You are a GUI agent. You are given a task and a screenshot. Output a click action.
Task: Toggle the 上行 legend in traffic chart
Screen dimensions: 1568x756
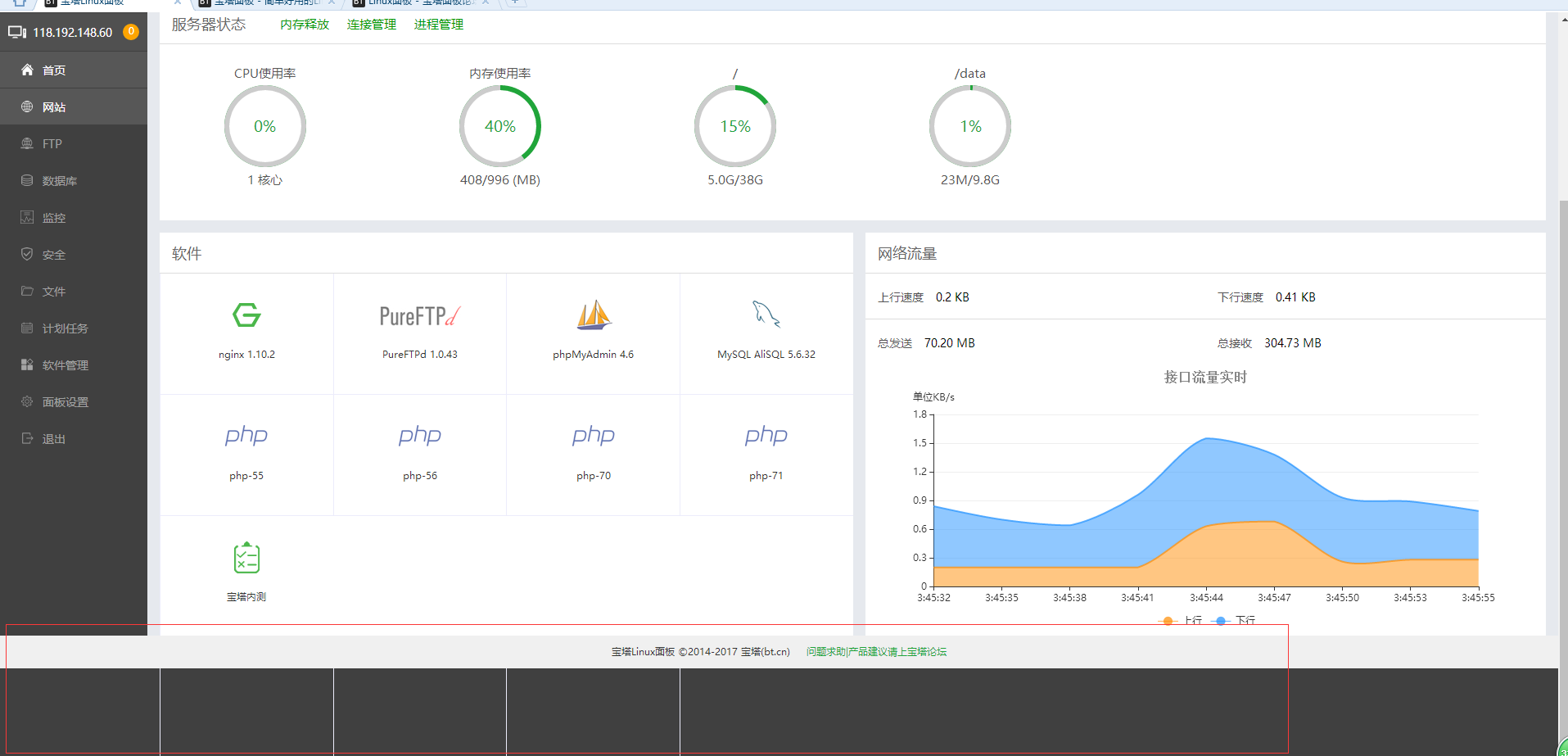coord(1182,620)
